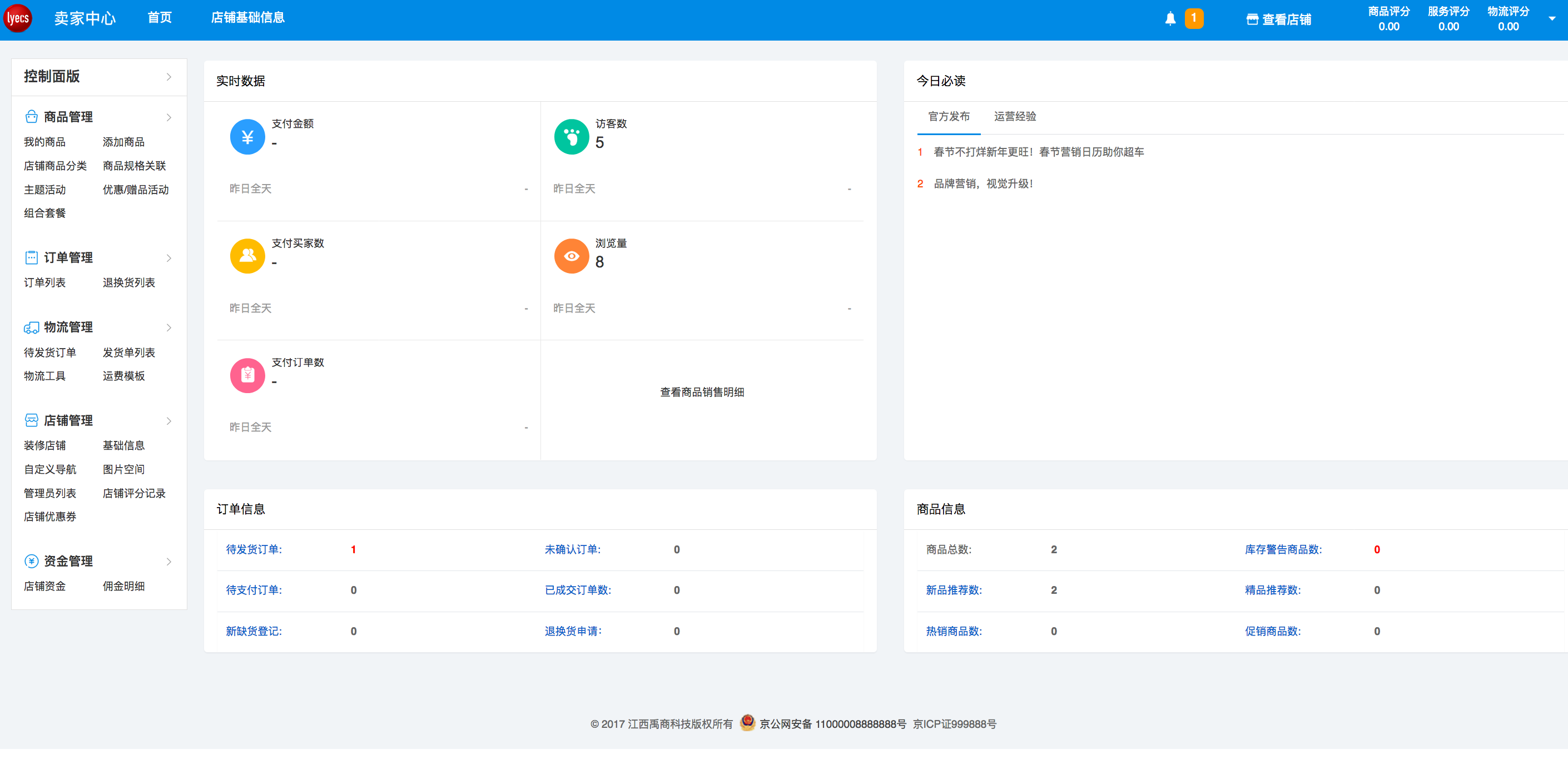Click the lyecs logo icon
The height and width of the screenshot is (784, 1568).
pyautogui.click(x=18, y=18)
